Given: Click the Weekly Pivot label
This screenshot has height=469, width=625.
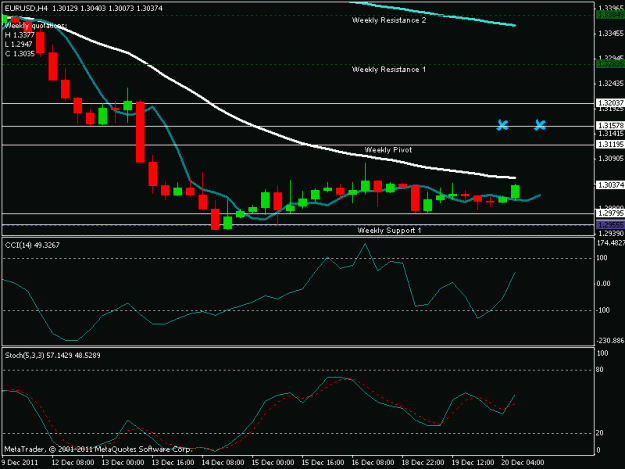Looking at the screenshot, I should 388,150.
